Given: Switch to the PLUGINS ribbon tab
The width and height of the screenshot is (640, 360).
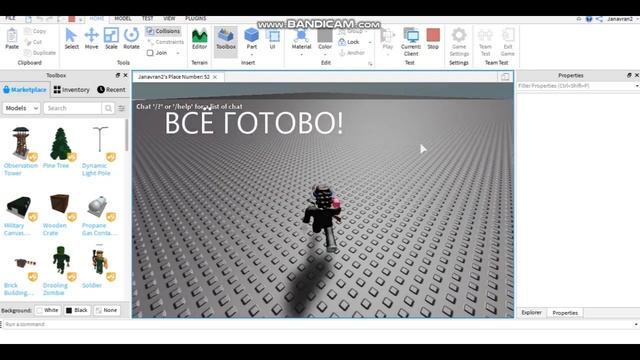Looking at the screenshot, I should click(196, 18).
